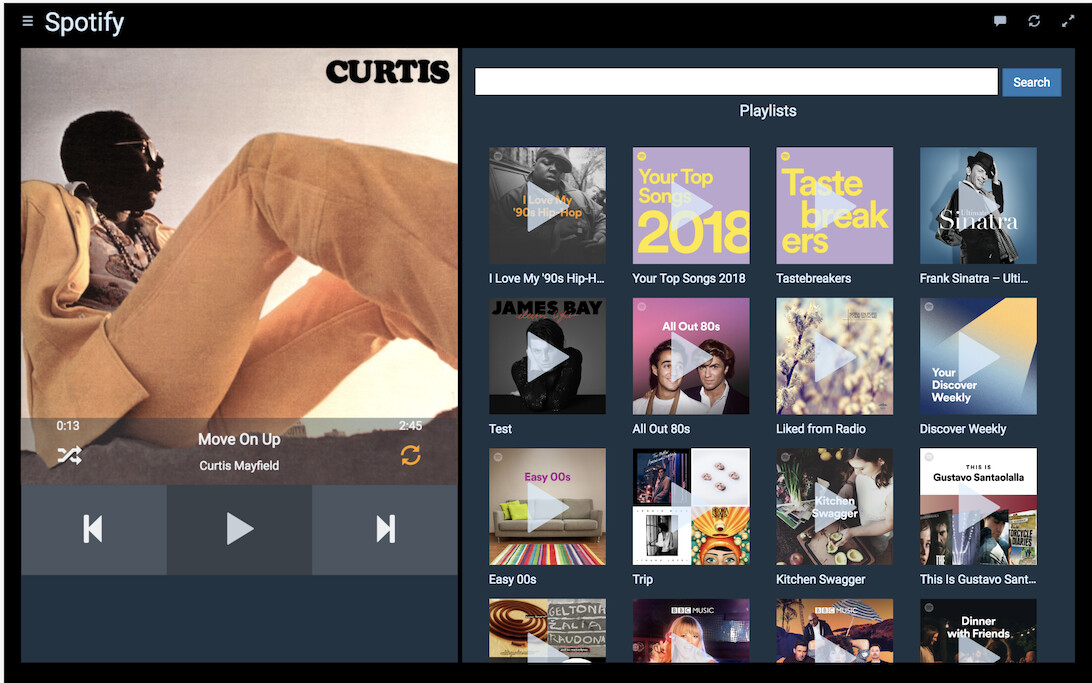Click the 'Move On Up' song title

239,439
